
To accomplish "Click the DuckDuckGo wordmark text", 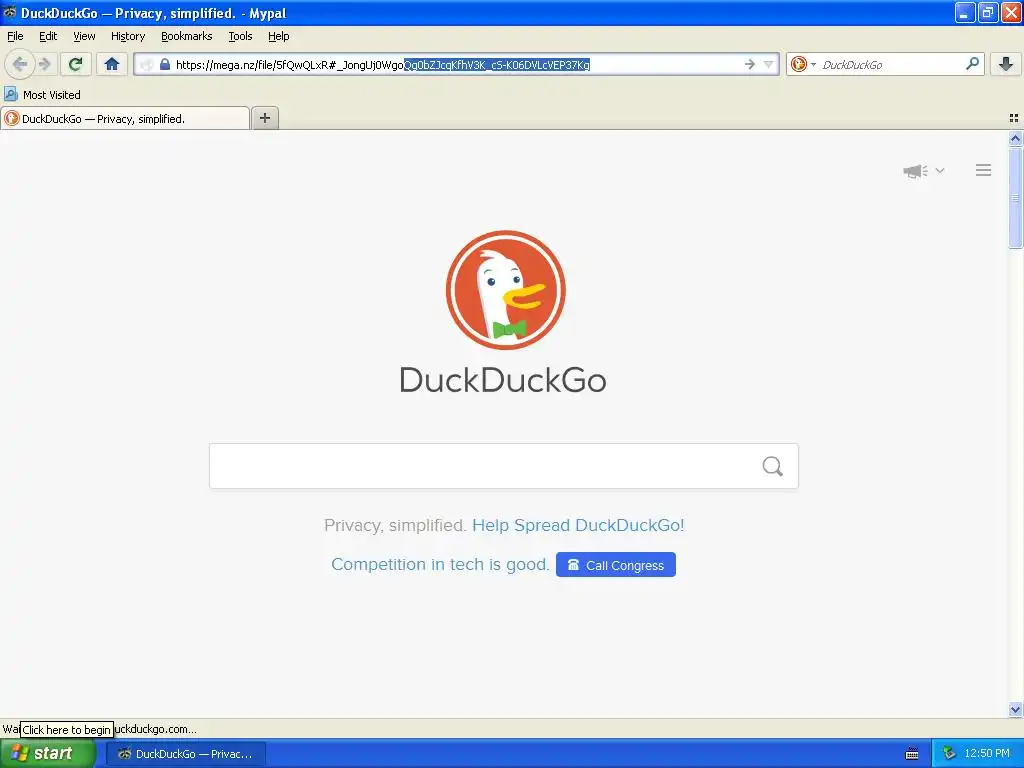I will pyautogui.click(x=503, y=380).
